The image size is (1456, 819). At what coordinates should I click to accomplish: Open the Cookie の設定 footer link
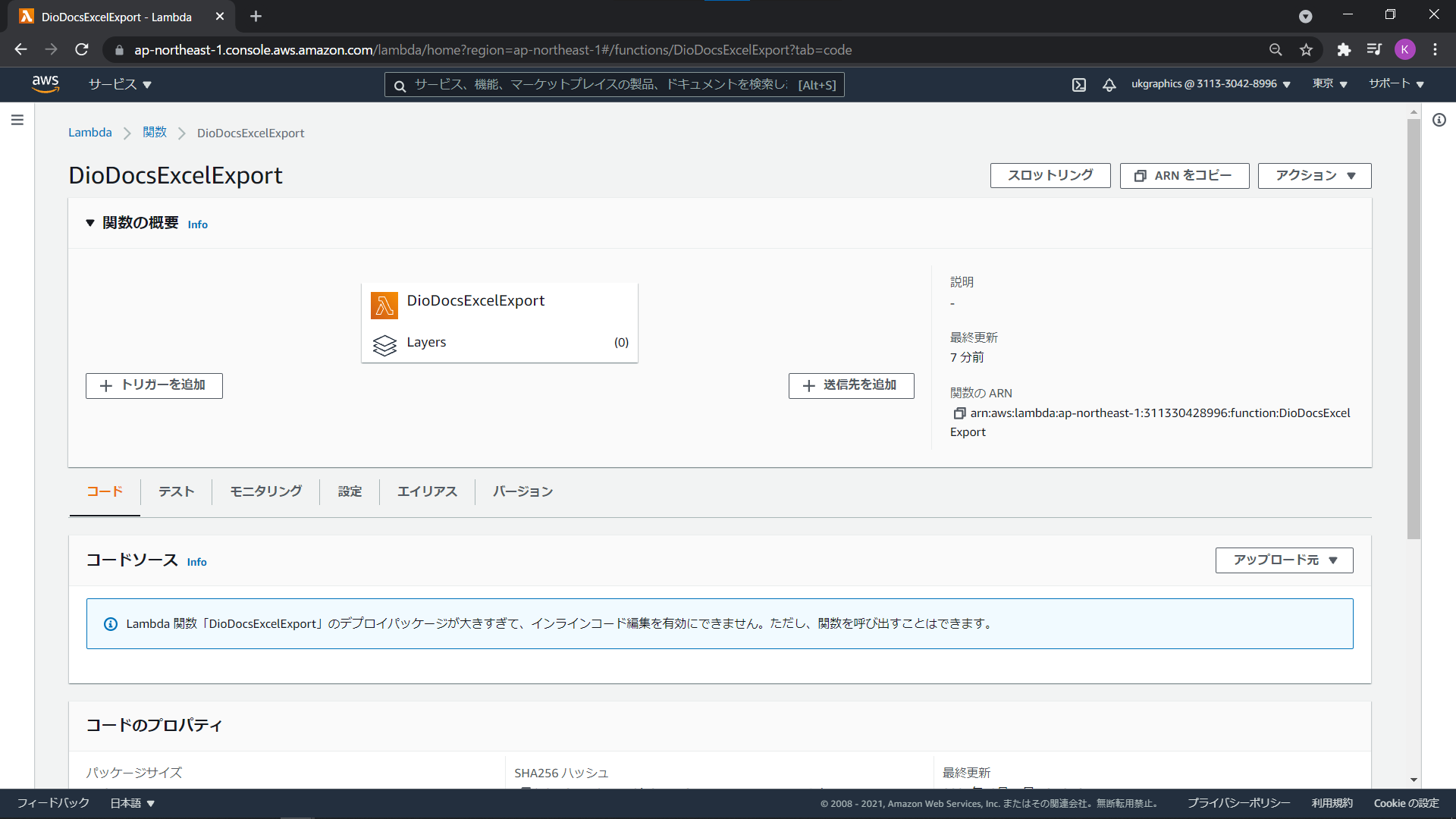click(1406, 804)
